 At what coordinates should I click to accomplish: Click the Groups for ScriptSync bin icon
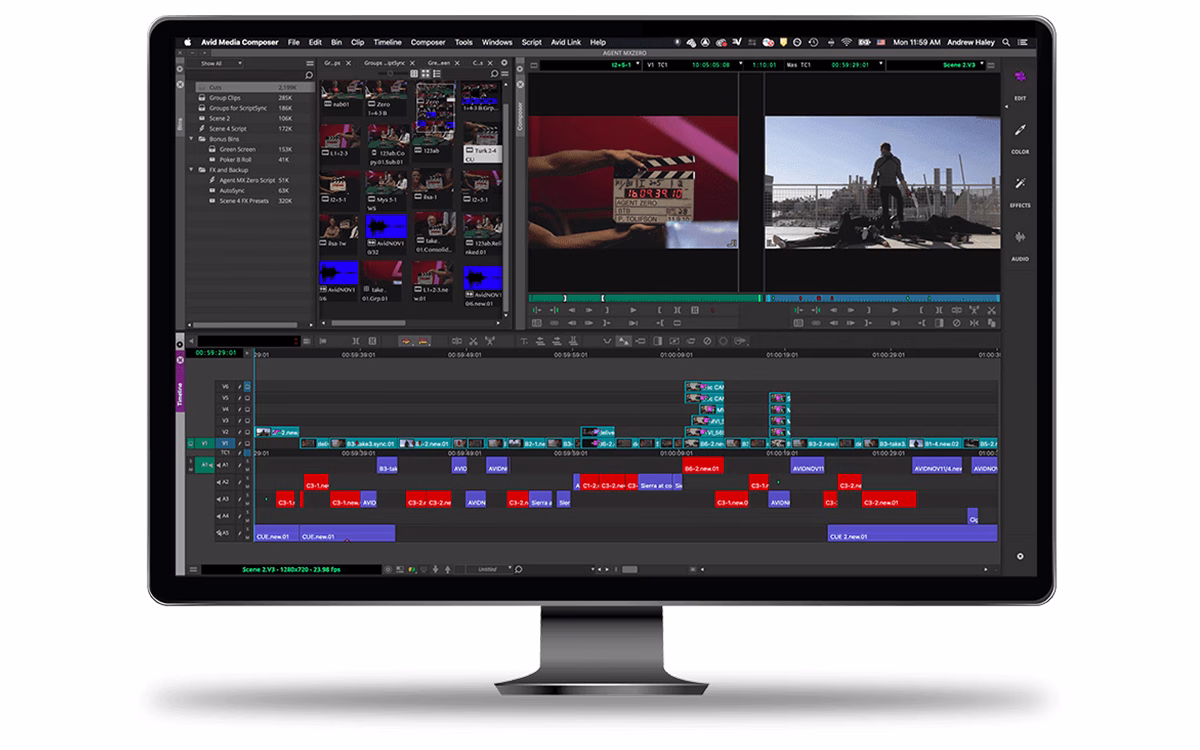pyautogui.click(x=203, y=108)
